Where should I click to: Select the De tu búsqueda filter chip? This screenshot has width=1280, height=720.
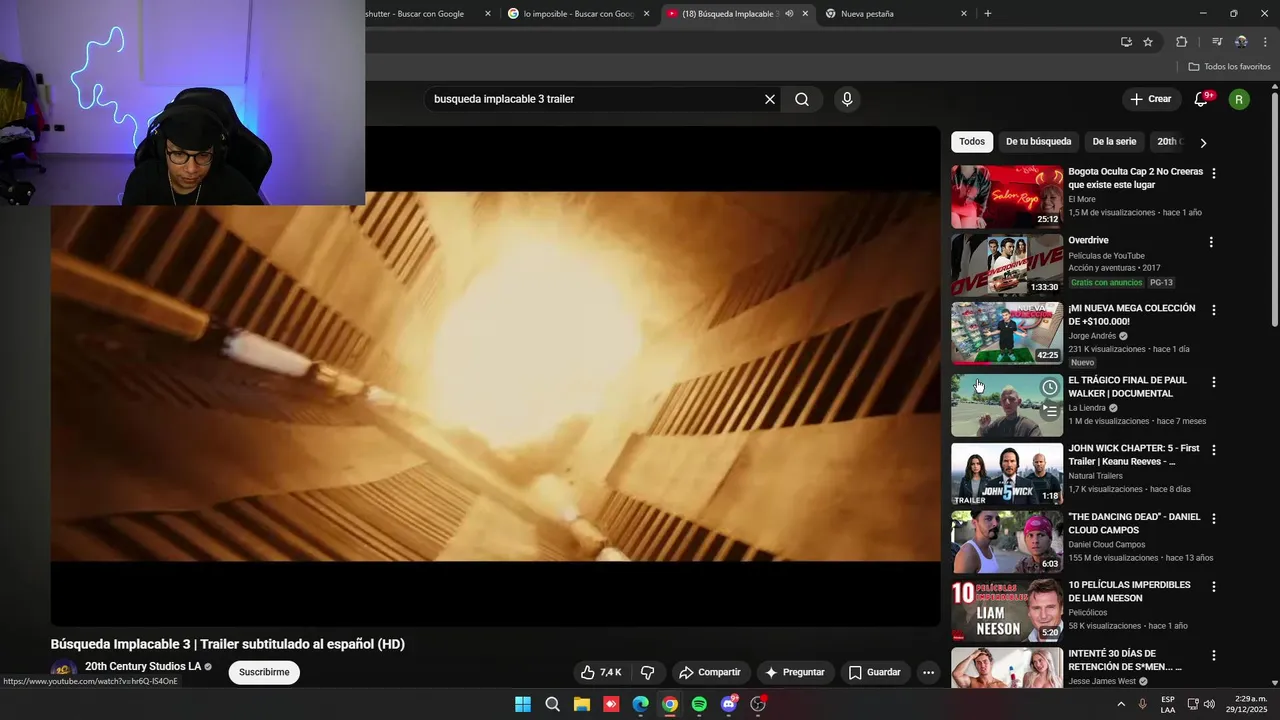coord(1038,142)
